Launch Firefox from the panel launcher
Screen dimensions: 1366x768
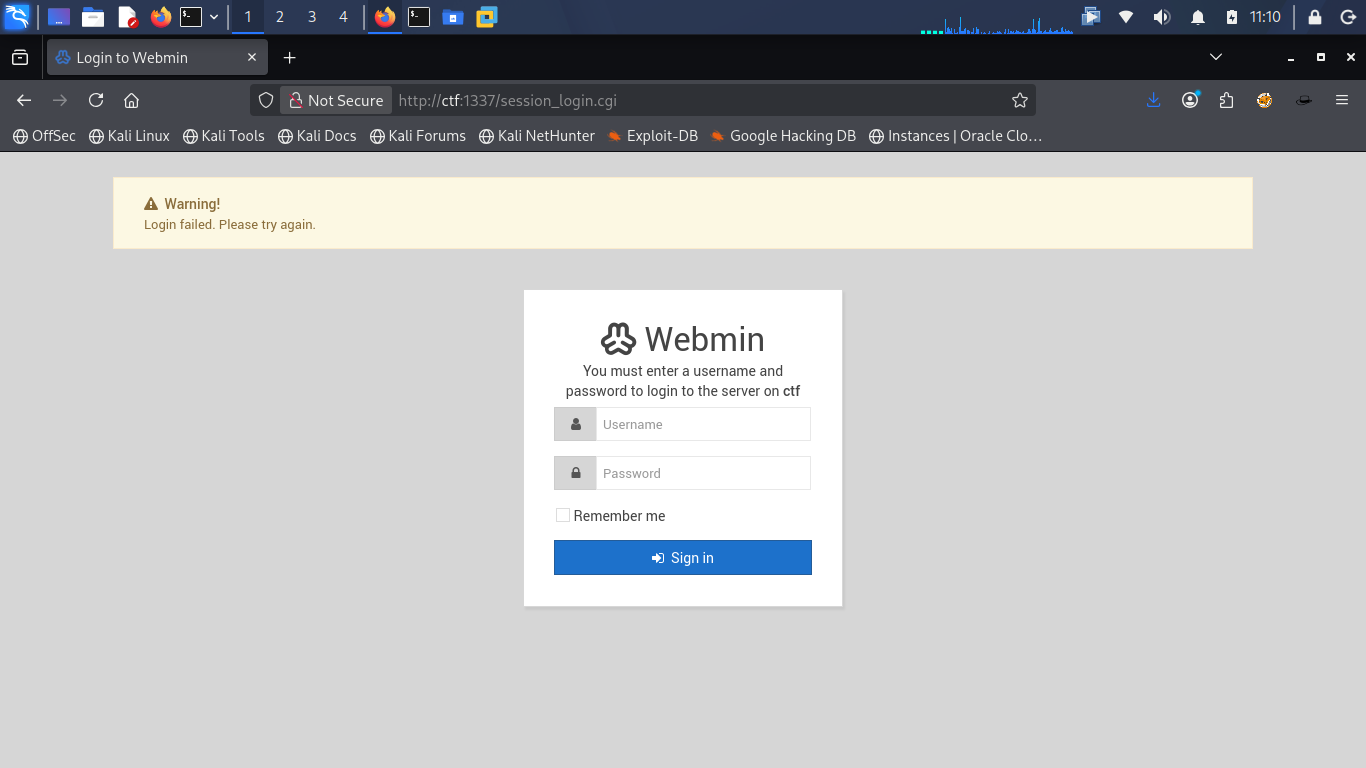[160, 17]
